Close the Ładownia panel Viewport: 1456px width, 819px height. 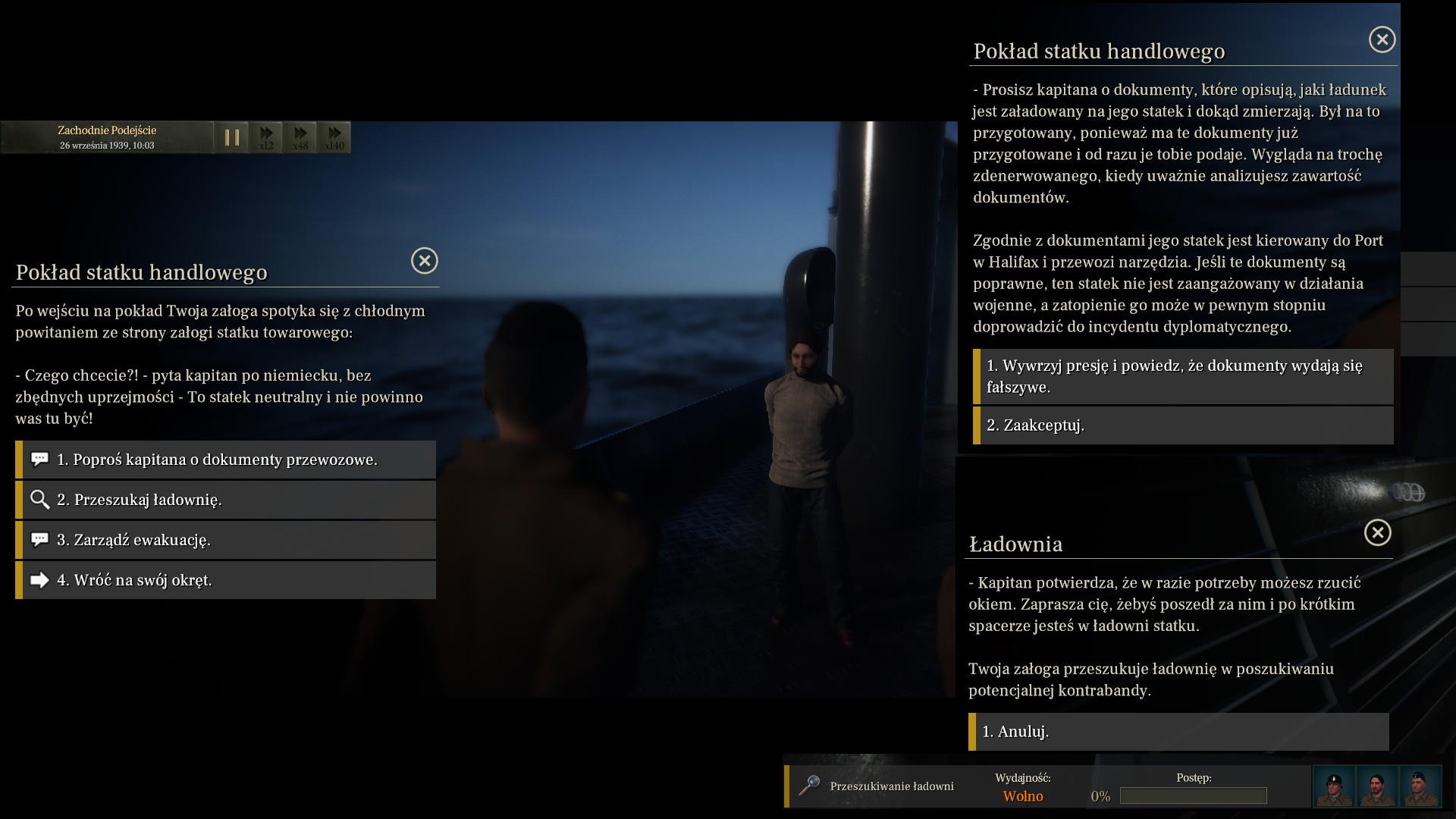click(1377, 532)
